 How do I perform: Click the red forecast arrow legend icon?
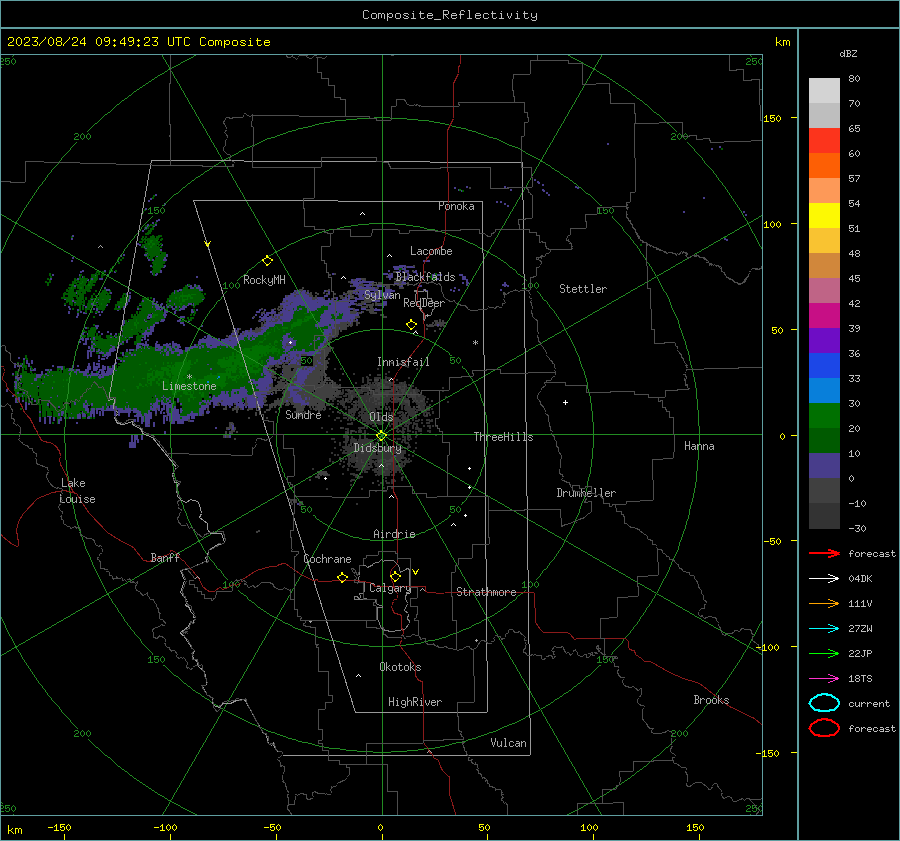824,553
